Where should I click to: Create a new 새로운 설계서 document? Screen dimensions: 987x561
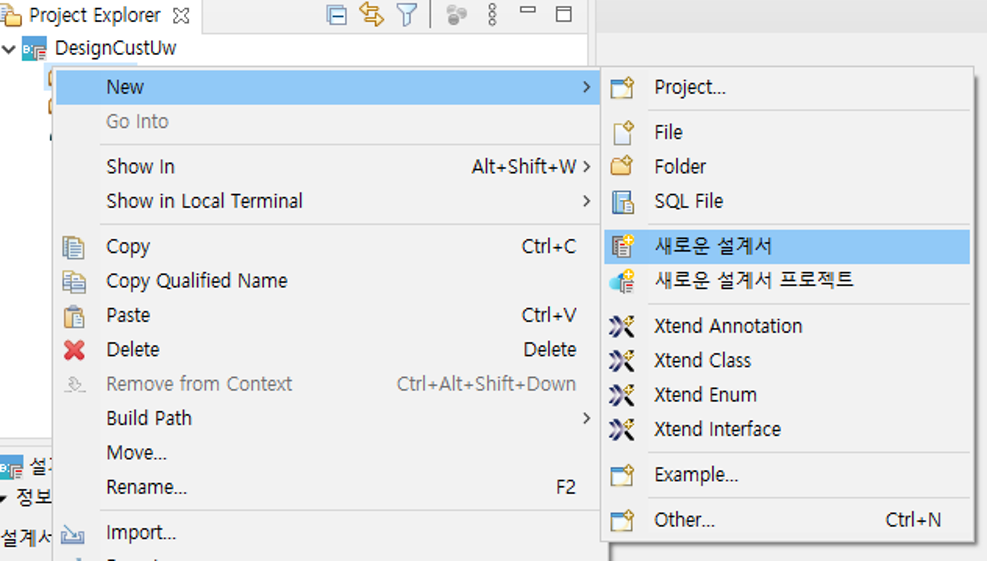pos(713,247)
